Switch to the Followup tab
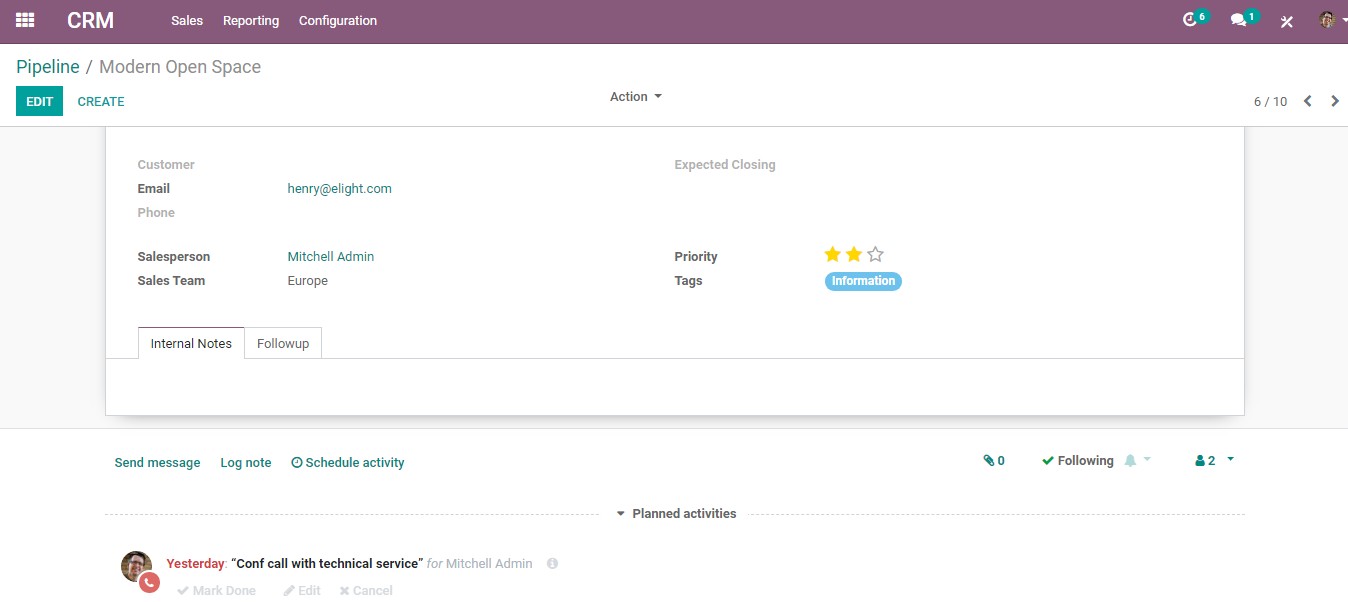 click(x=283, y=343)
